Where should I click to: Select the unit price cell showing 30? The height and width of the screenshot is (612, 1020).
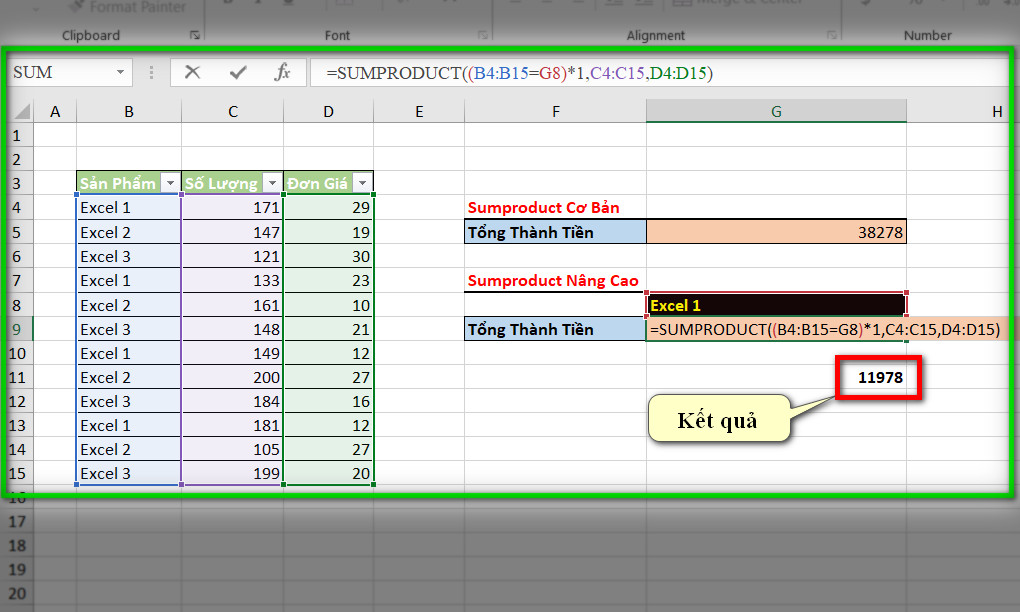tap(329, 256)
